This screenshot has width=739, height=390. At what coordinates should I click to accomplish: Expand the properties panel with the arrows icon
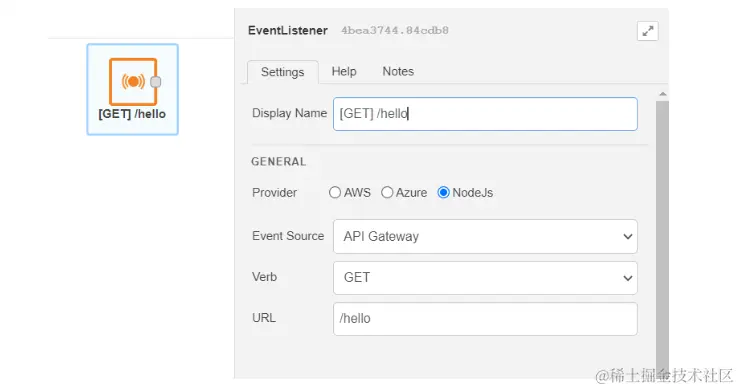click(x=648, y=31)
